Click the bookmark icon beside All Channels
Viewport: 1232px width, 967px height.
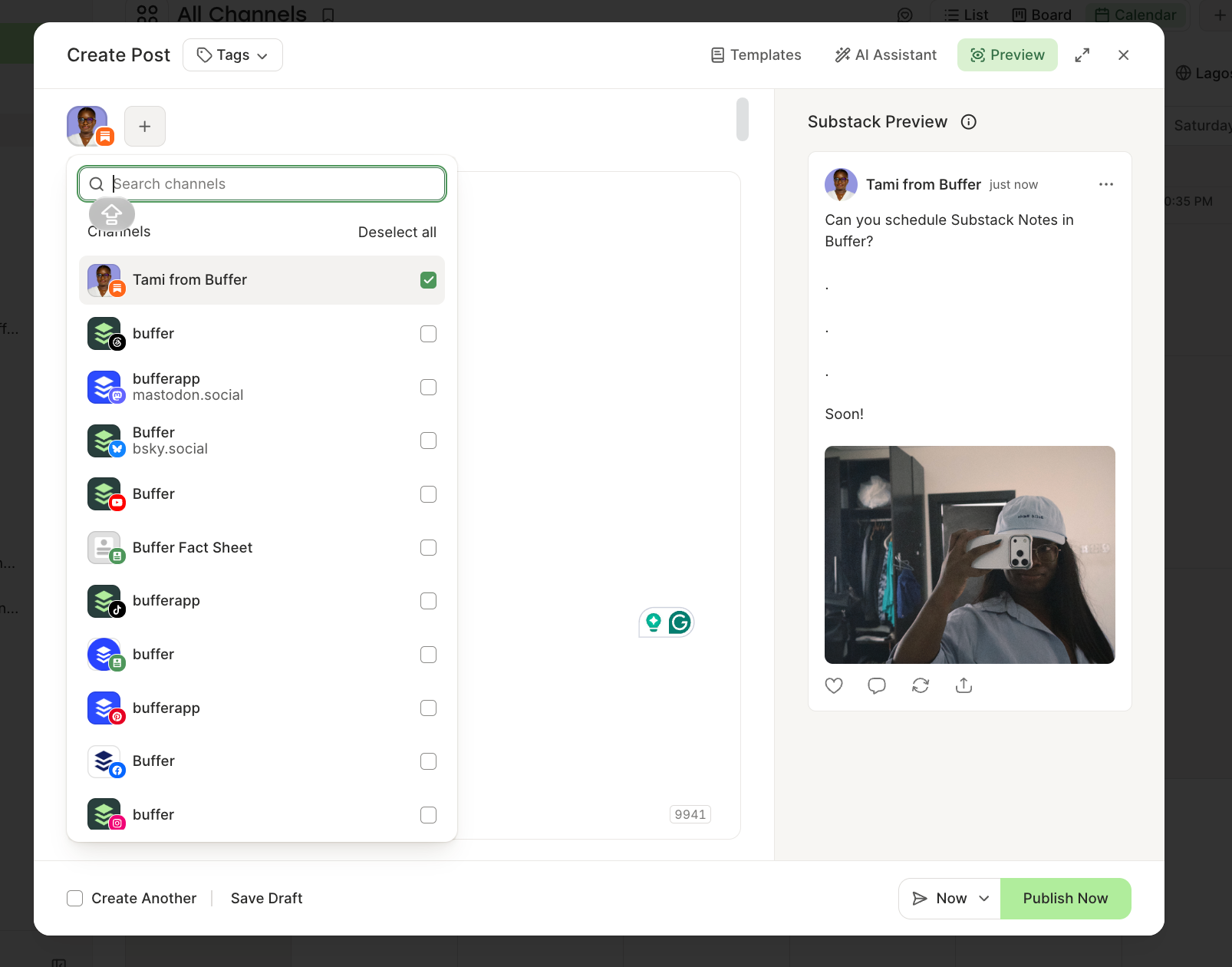coord(328,15)
